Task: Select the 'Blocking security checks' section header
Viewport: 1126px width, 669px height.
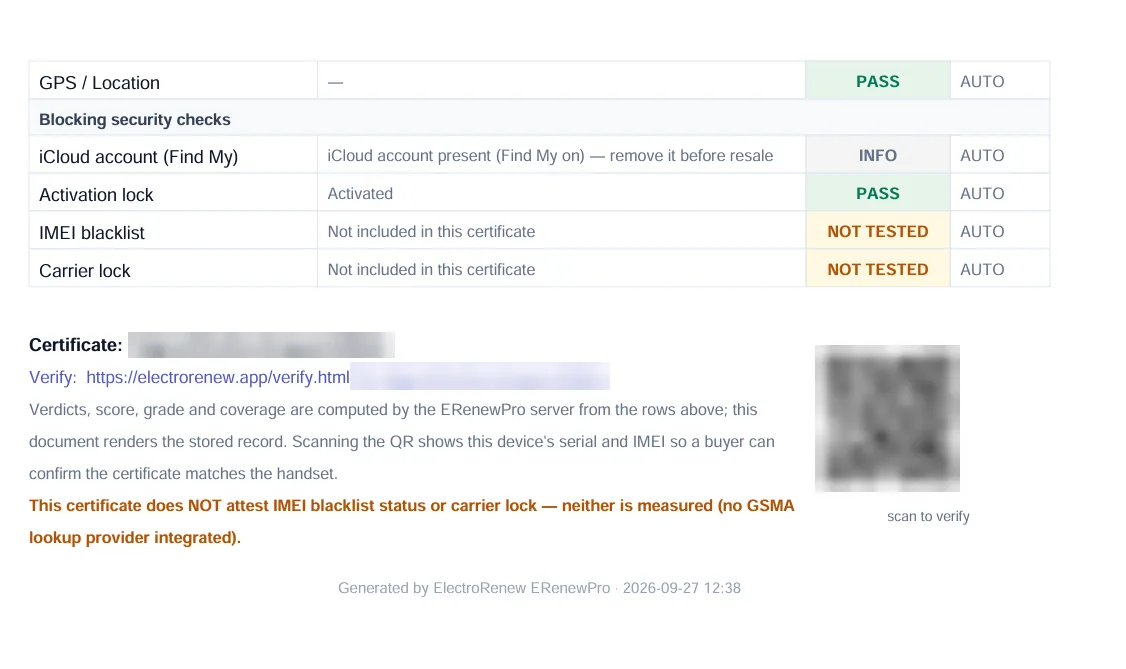Action: [x=134, y=119]
